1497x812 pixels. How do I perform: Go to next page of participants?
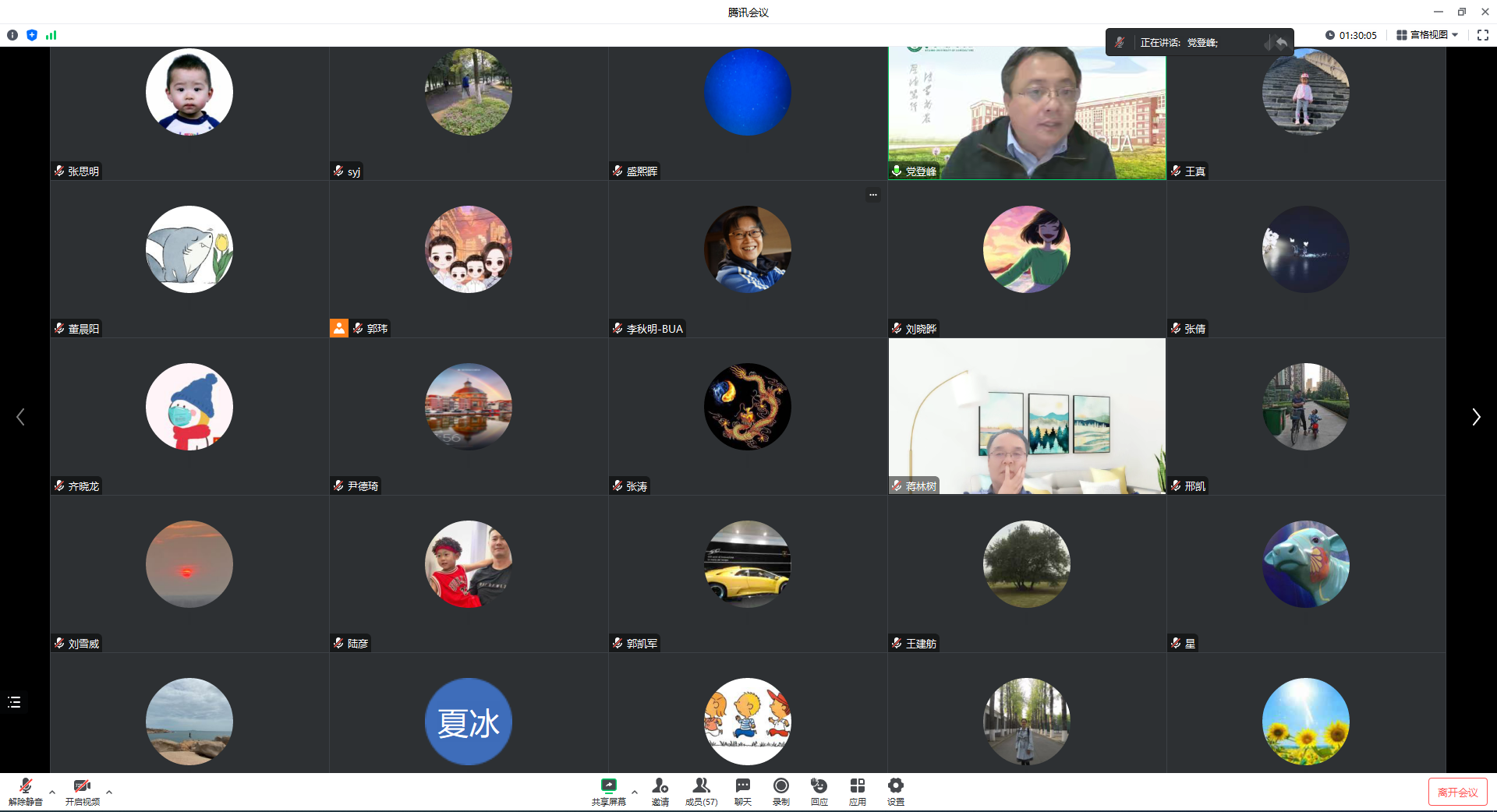point(1475,418)
